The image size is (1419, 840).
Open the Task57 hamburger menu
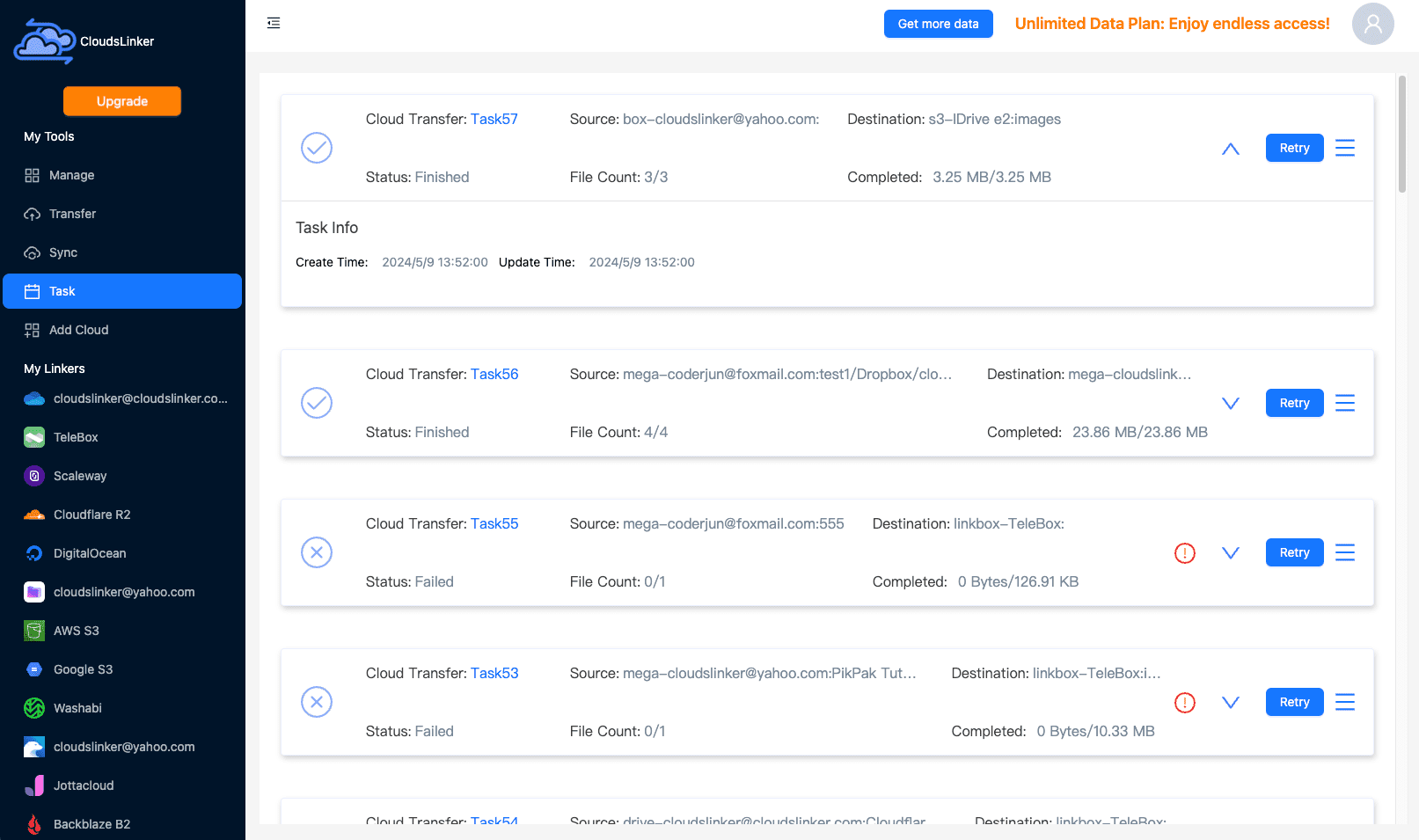(1345, 148)
